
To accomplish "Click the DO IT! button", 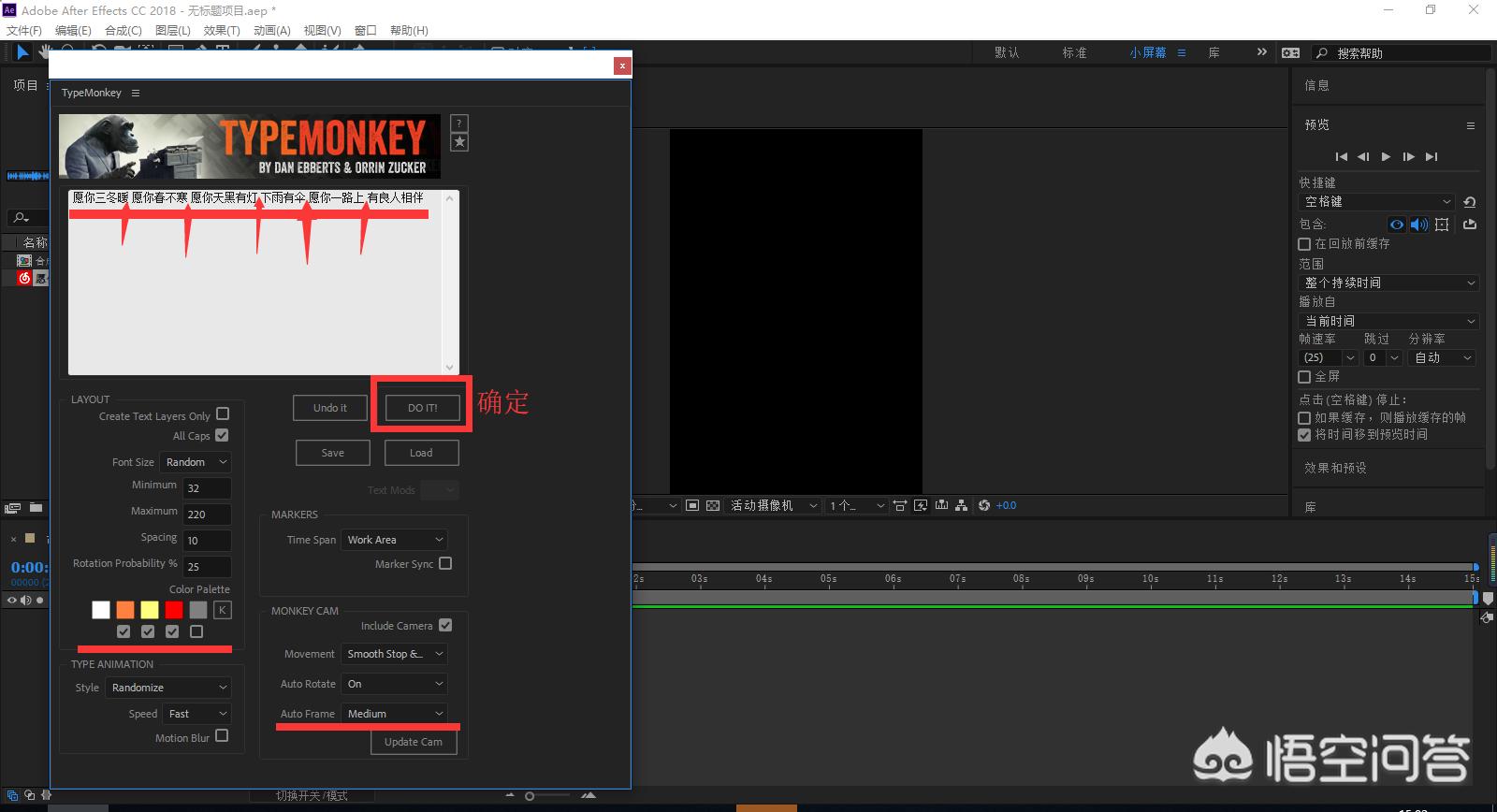I will (x=422, y=408).
